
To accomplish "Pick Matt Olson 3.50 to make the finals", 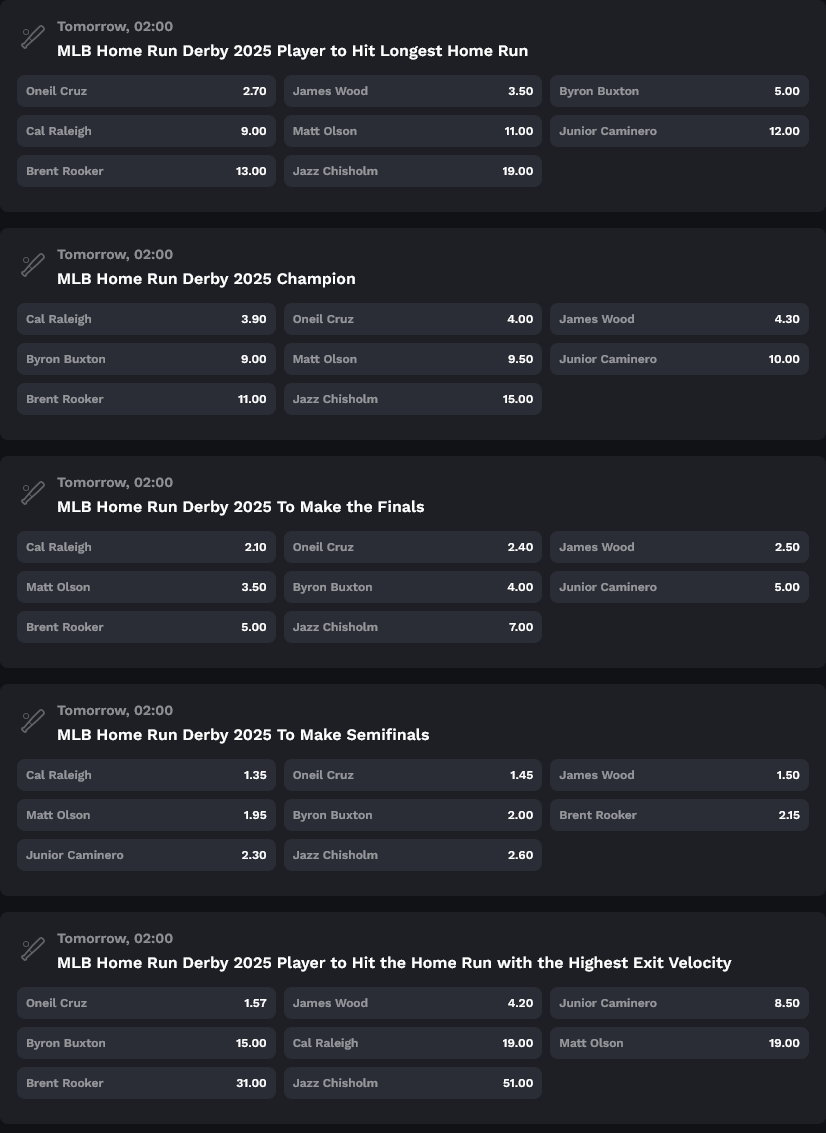I will [146, 587].
